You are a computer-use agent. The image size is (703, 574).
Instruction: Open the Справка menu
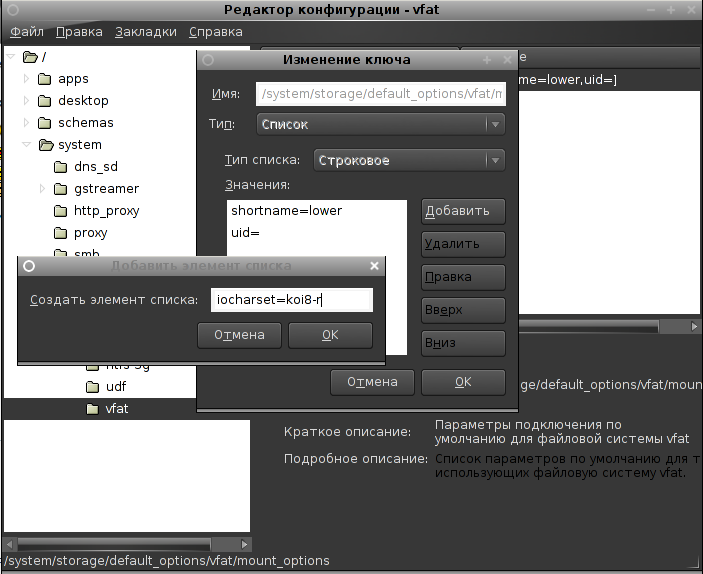coord(216,32)
